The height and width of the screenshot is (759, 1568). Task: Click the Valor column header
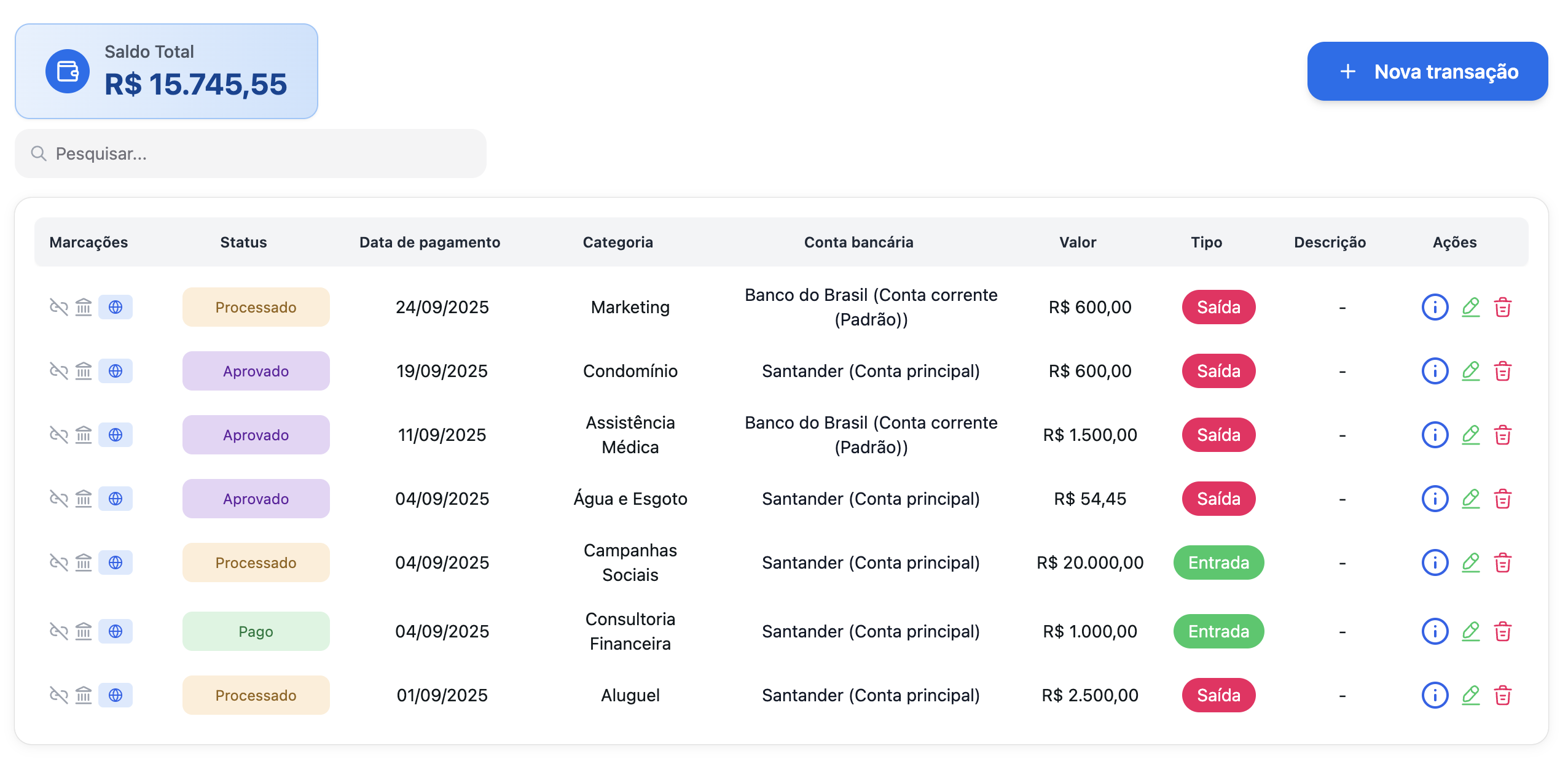[x=1077, y=242]
